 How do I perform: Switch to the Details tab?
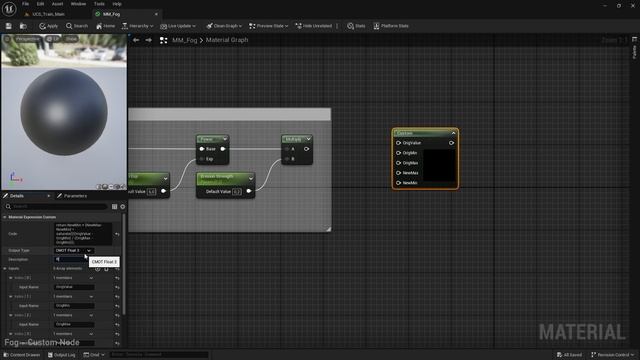coord(17,196)
